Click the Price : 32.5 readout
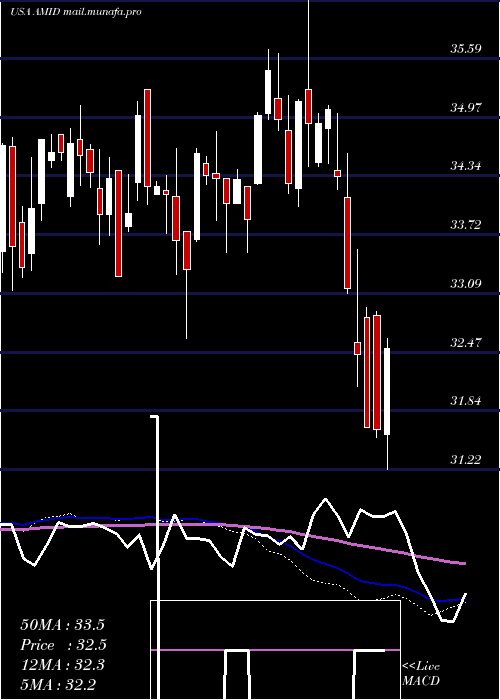500x700 pixels. click(64, 645)
